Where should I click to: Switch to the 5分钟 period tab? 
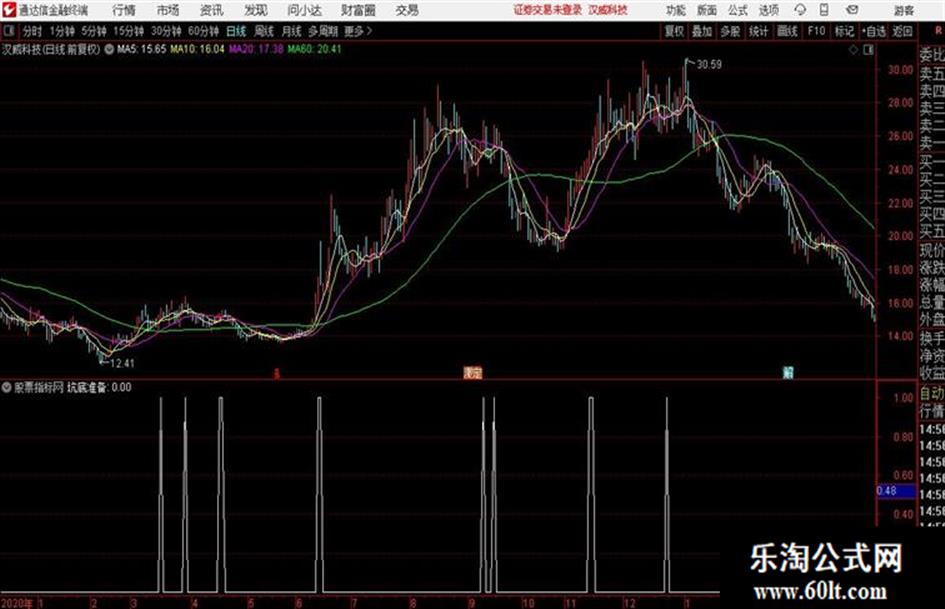pyautogui.click(x=94, y=31)
